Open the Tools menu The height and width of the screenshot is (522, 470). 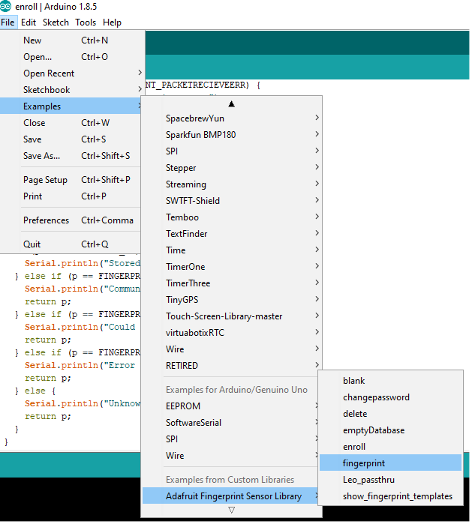(86, 23)
